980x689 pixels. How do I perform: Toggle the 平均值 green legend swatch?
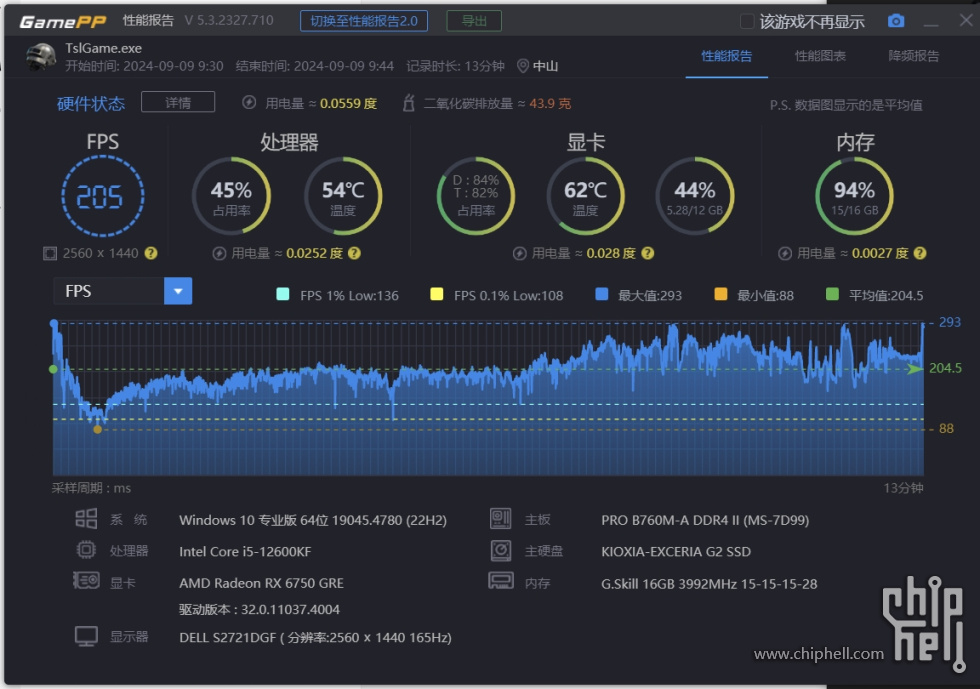[x=832, y=294]
